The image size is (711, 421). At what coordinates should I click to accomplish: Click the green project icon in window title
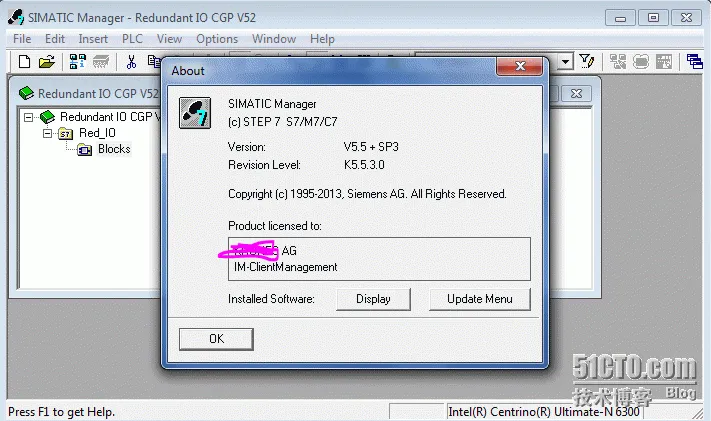26,93
